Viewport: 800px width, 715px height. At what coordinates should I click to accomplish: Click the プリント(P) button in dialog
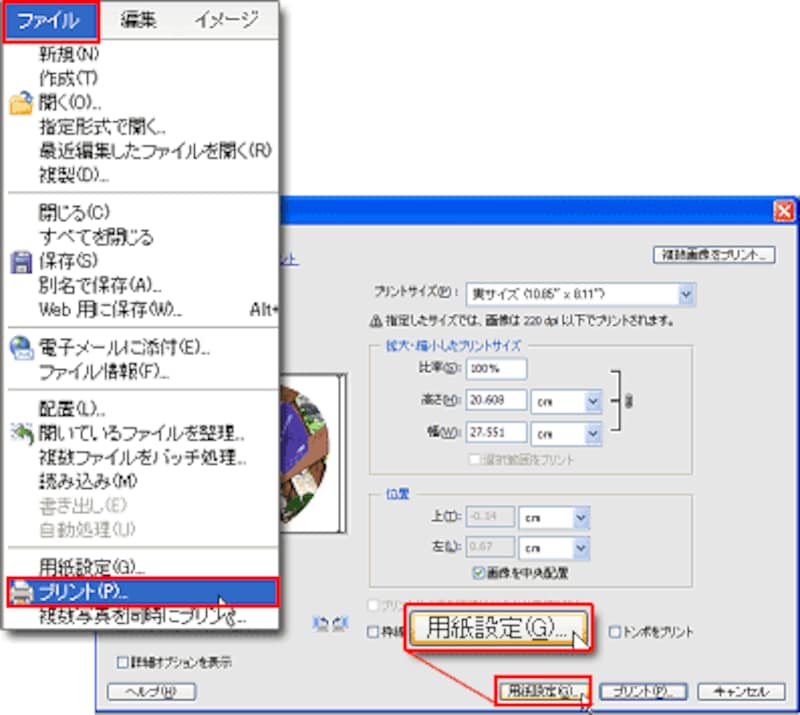coord(643,692)
